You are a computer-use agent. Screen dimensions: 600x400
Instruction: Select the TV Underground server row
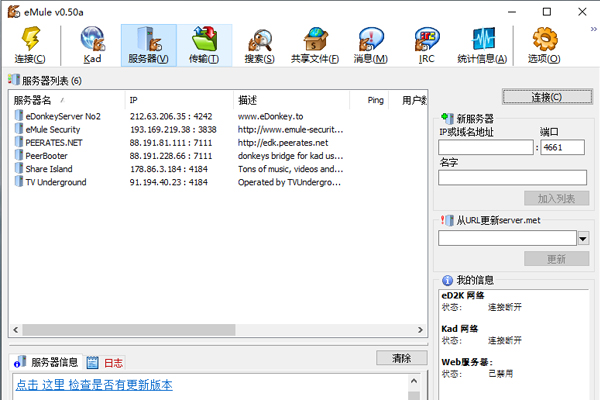click(x=218, y=182)
